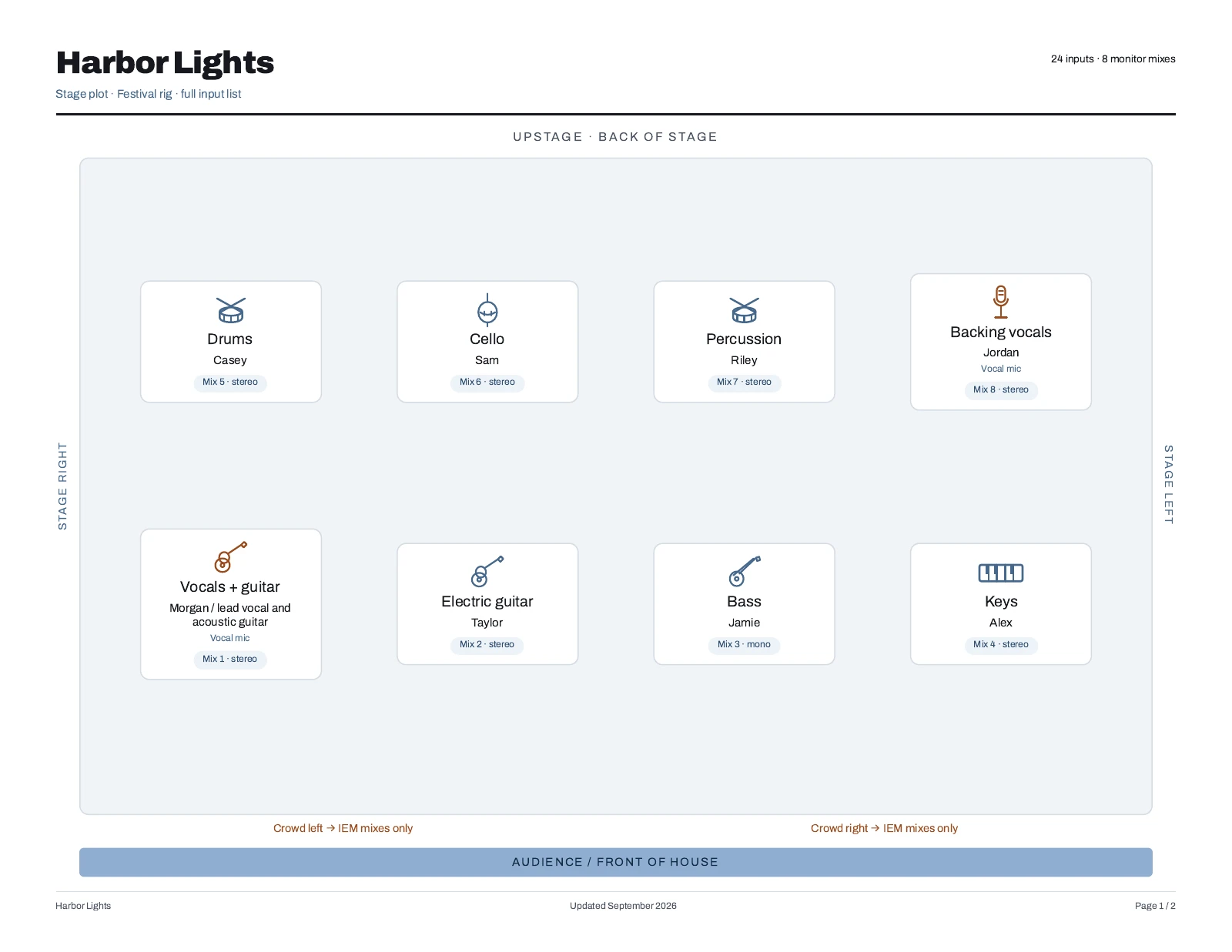
Task: Click the 'Keys' title text
Action: pyautogui.click(x=1001, y=602)
